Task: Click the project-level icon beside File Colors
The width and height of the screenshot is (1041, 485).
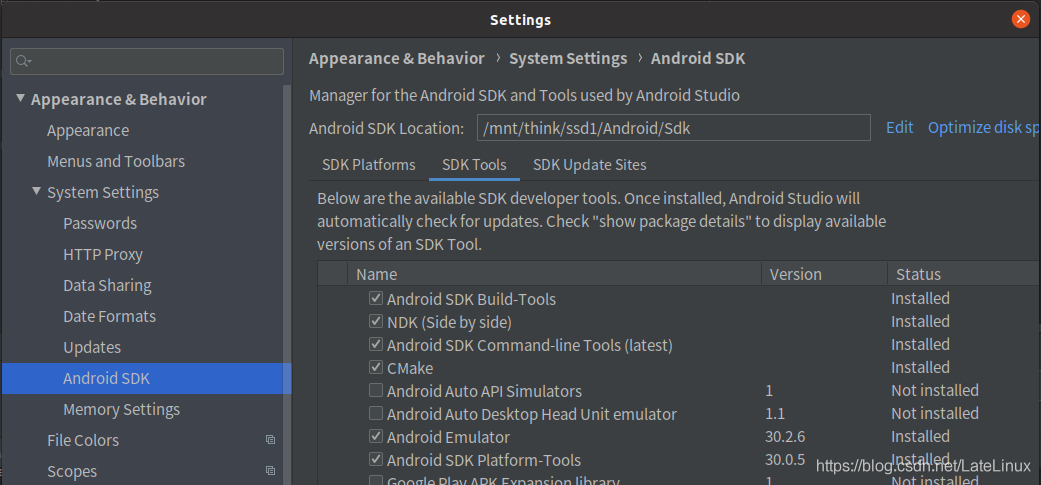Action: (270, 440)
